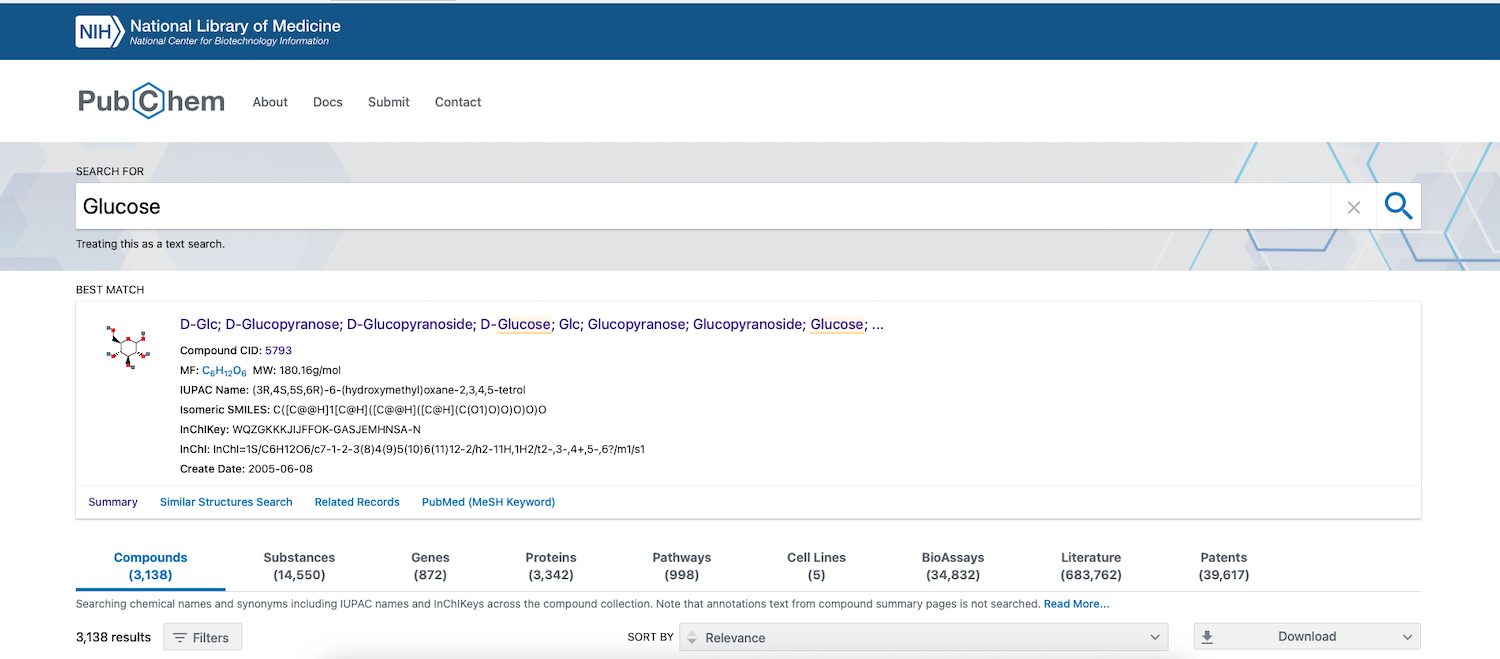
Task: Select the BioAssays tab
Action: click(952, 566)
